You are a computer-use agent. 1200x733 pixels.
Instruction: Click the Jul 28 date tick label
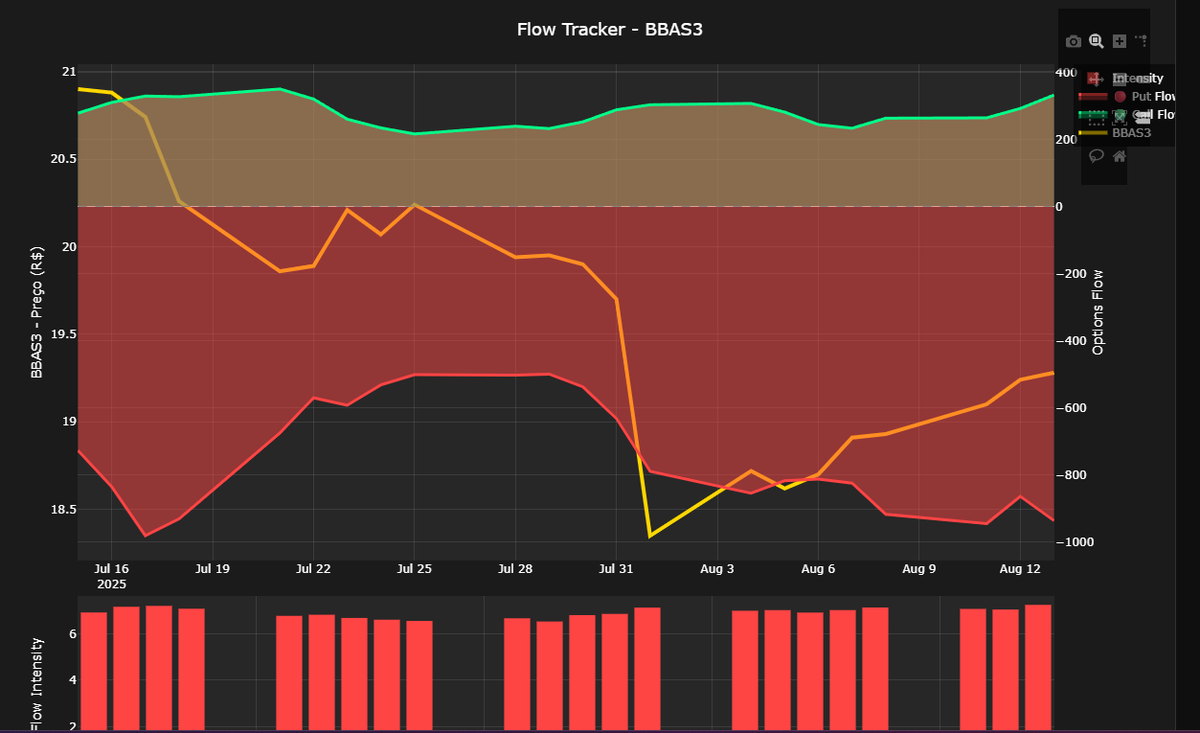click(x=515, y=569)
